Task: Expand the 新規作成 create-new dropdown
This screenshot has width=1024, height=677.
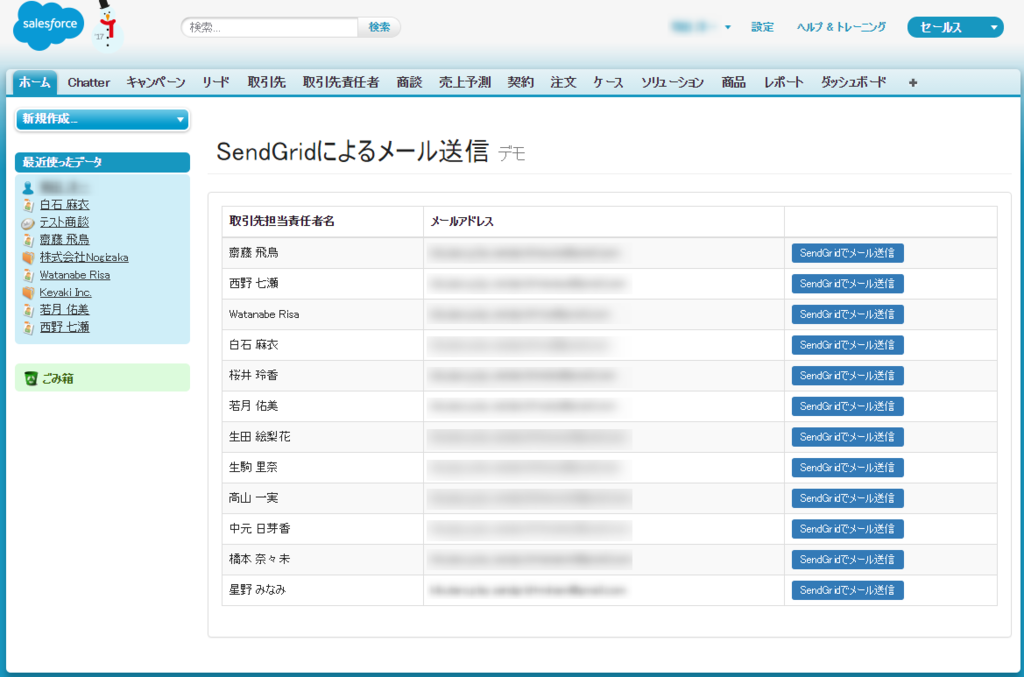Action: (x=103, y=119)
